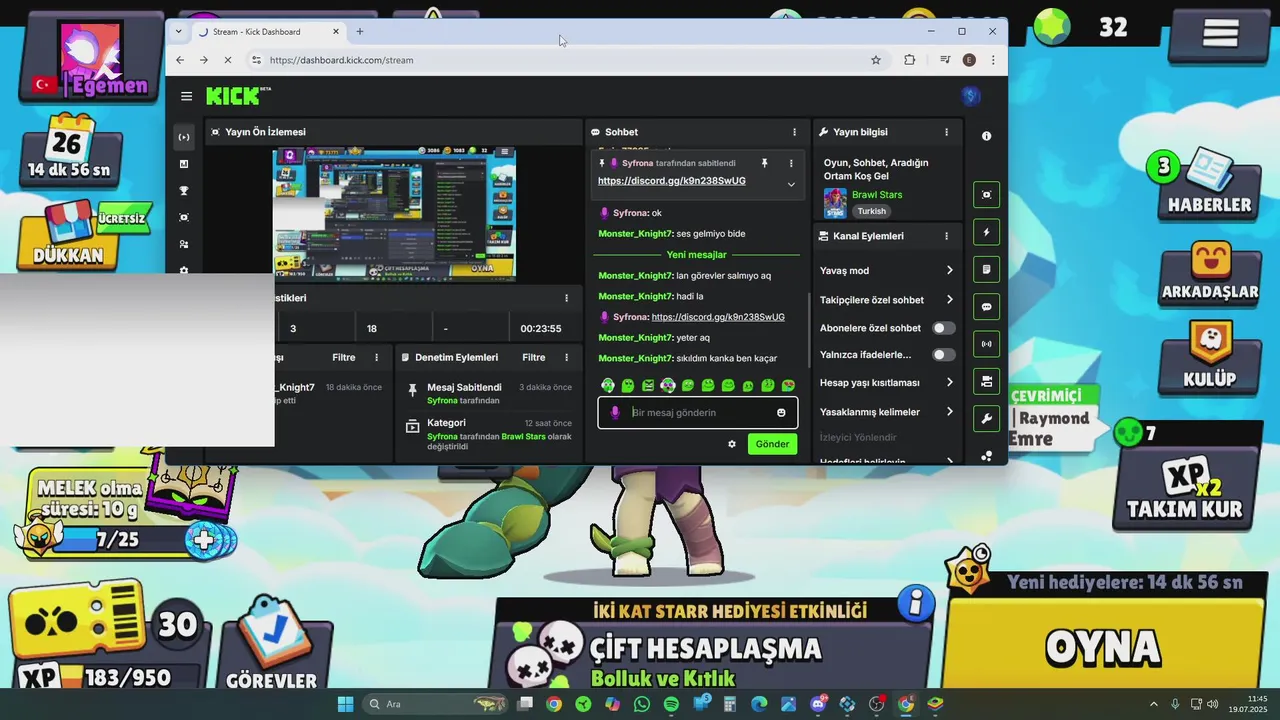The height and width of the screenshot is (720, 1280).
Task: Unpin the pinned message via pin icon
Action: coord(764,163)
